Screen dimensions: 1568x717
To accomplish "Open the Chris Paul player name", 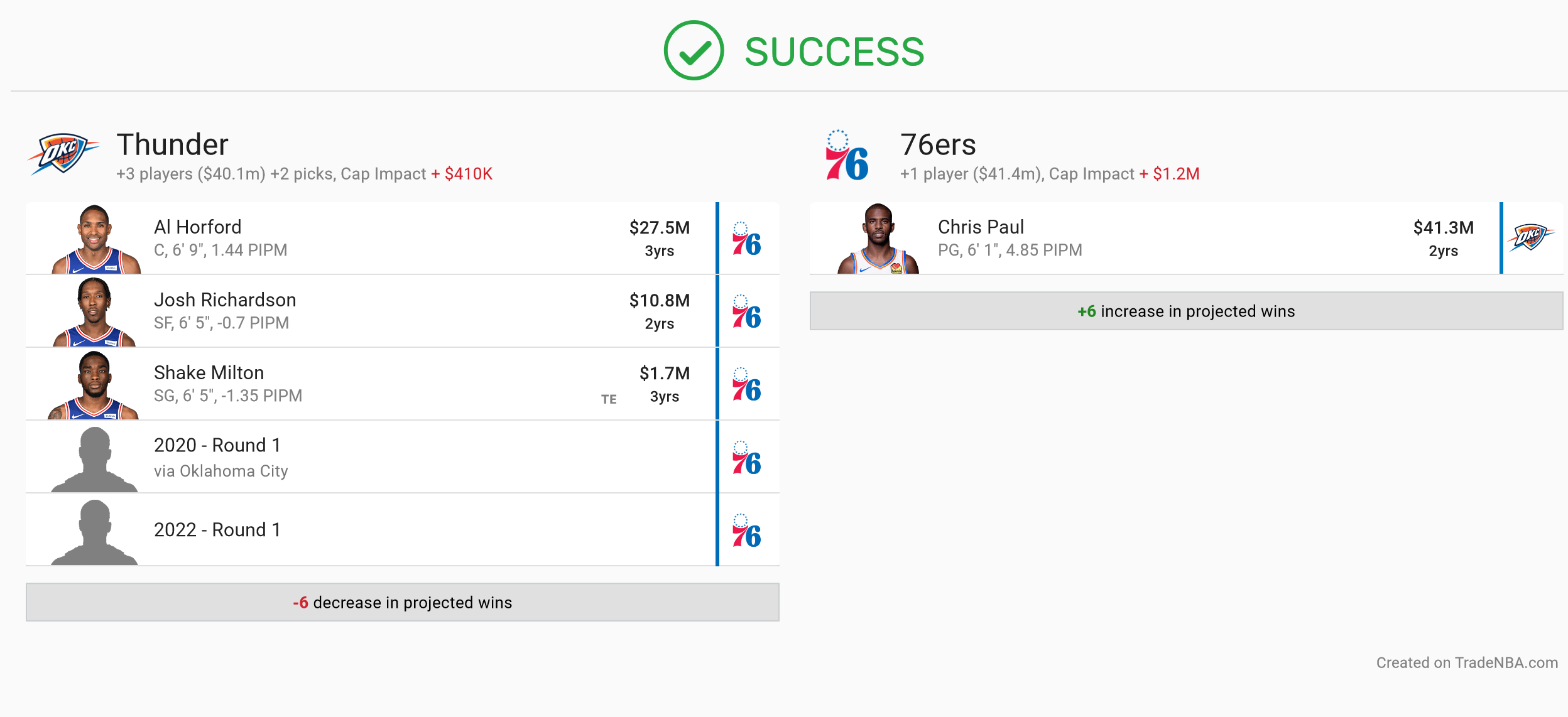I will pyautogui.click(x=981, y=227).
